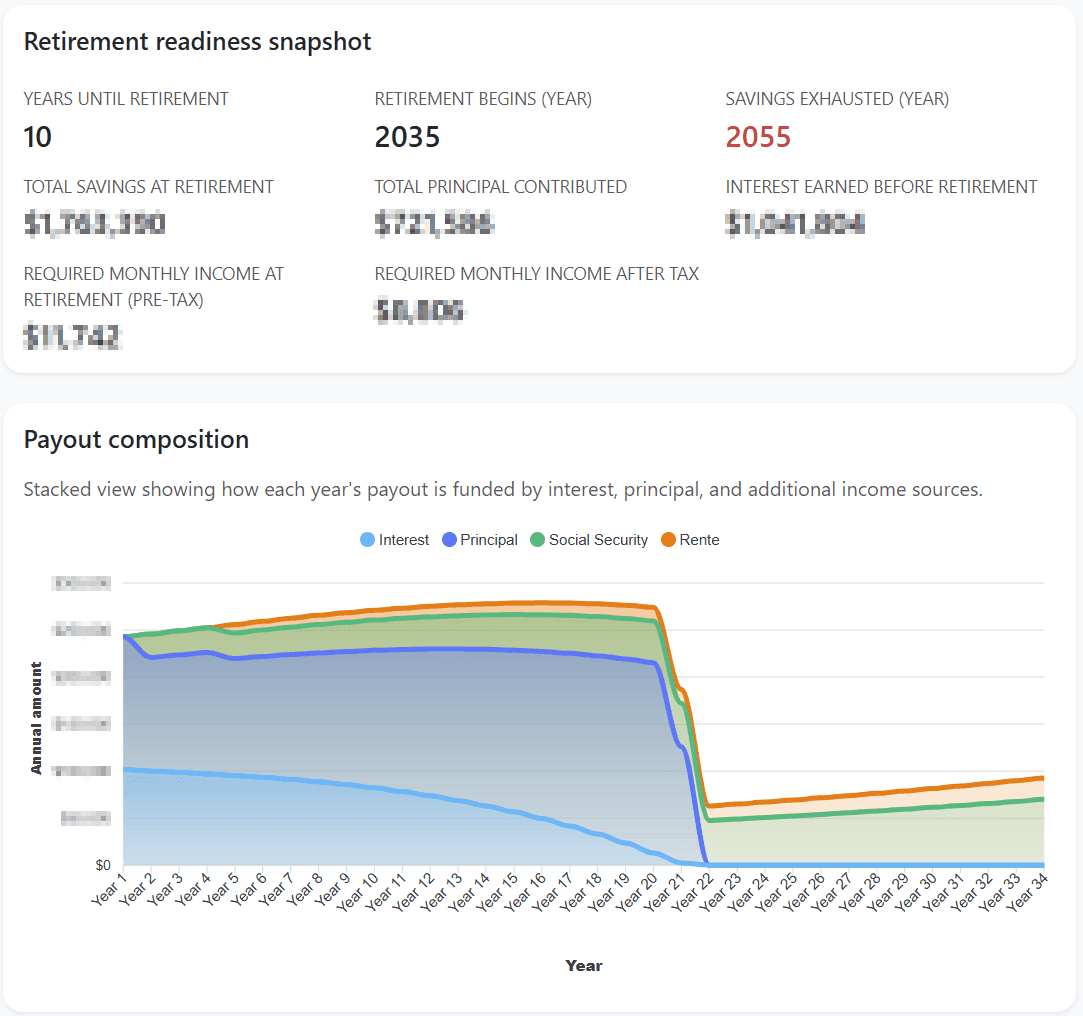
Task: Click the orange Rente legend circle
Action: (x=668, y=540)
